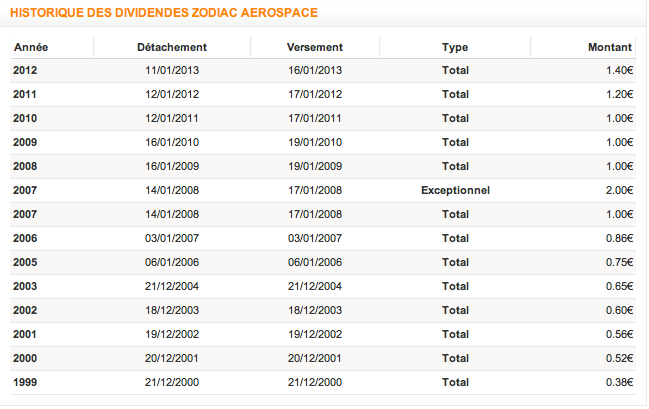Viewport: 649px width, 409px height.
Task: Click the 2.00€ exceptional amount
Action: (619, 190)
